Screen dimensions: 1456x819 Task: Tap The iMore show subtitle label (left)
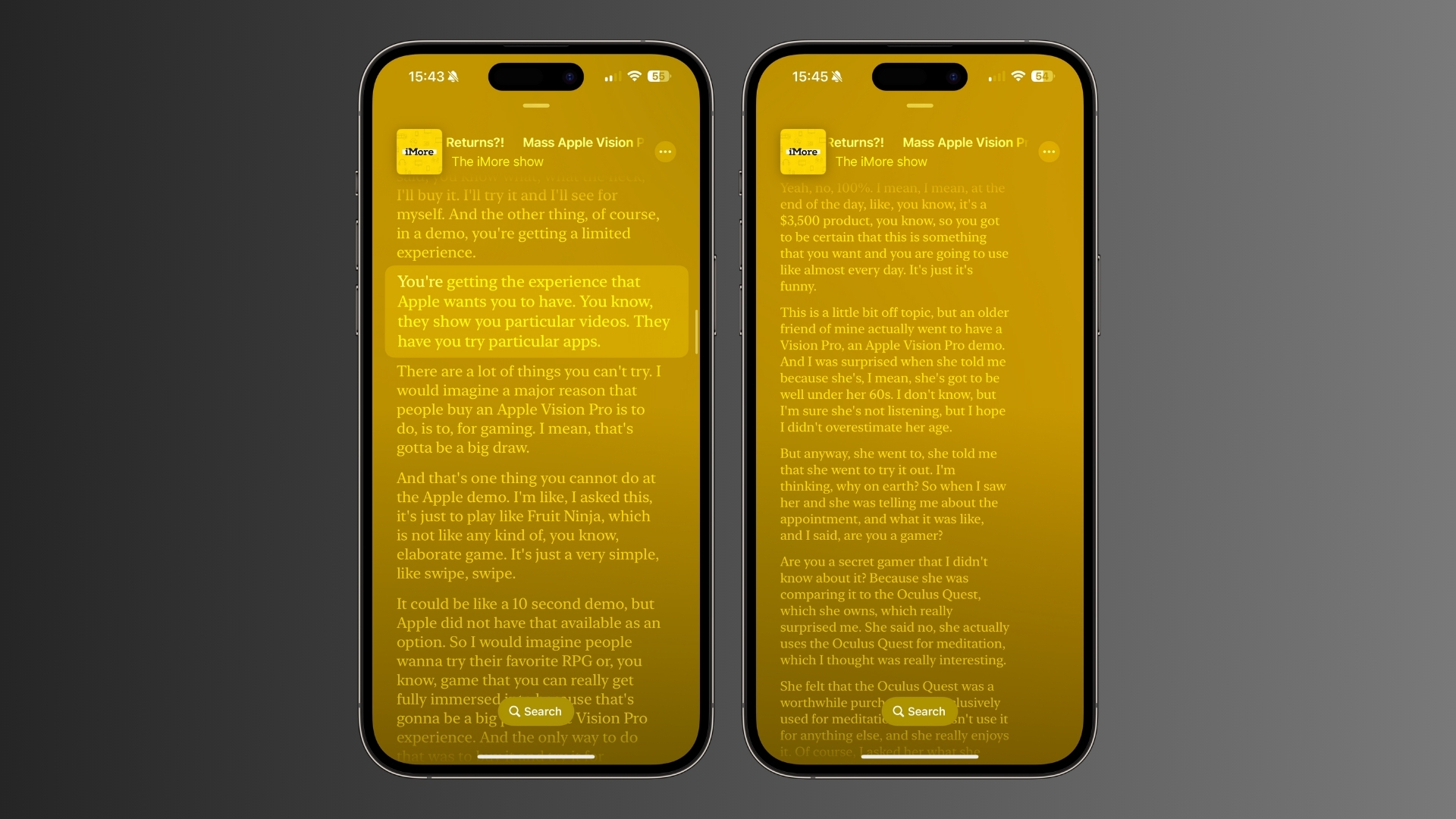pyautogui.click(x=497, y=161)
